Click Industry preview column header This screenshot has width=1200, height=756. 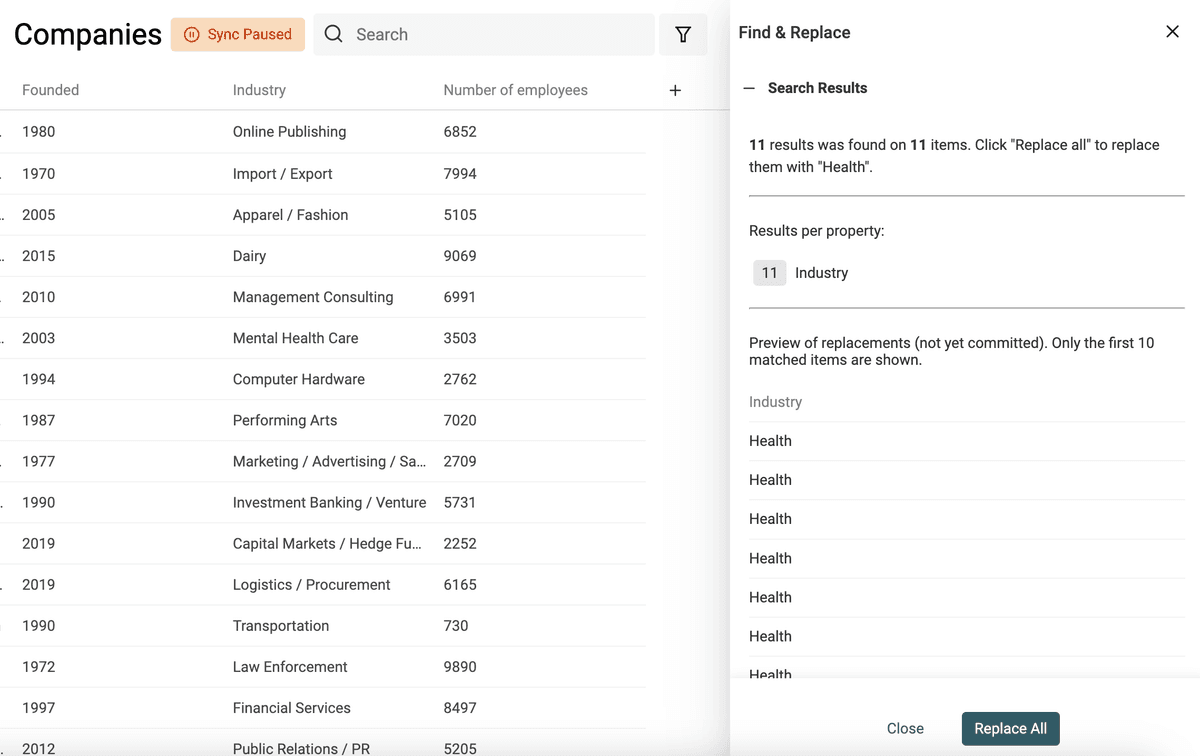click(x=775, y=402)
